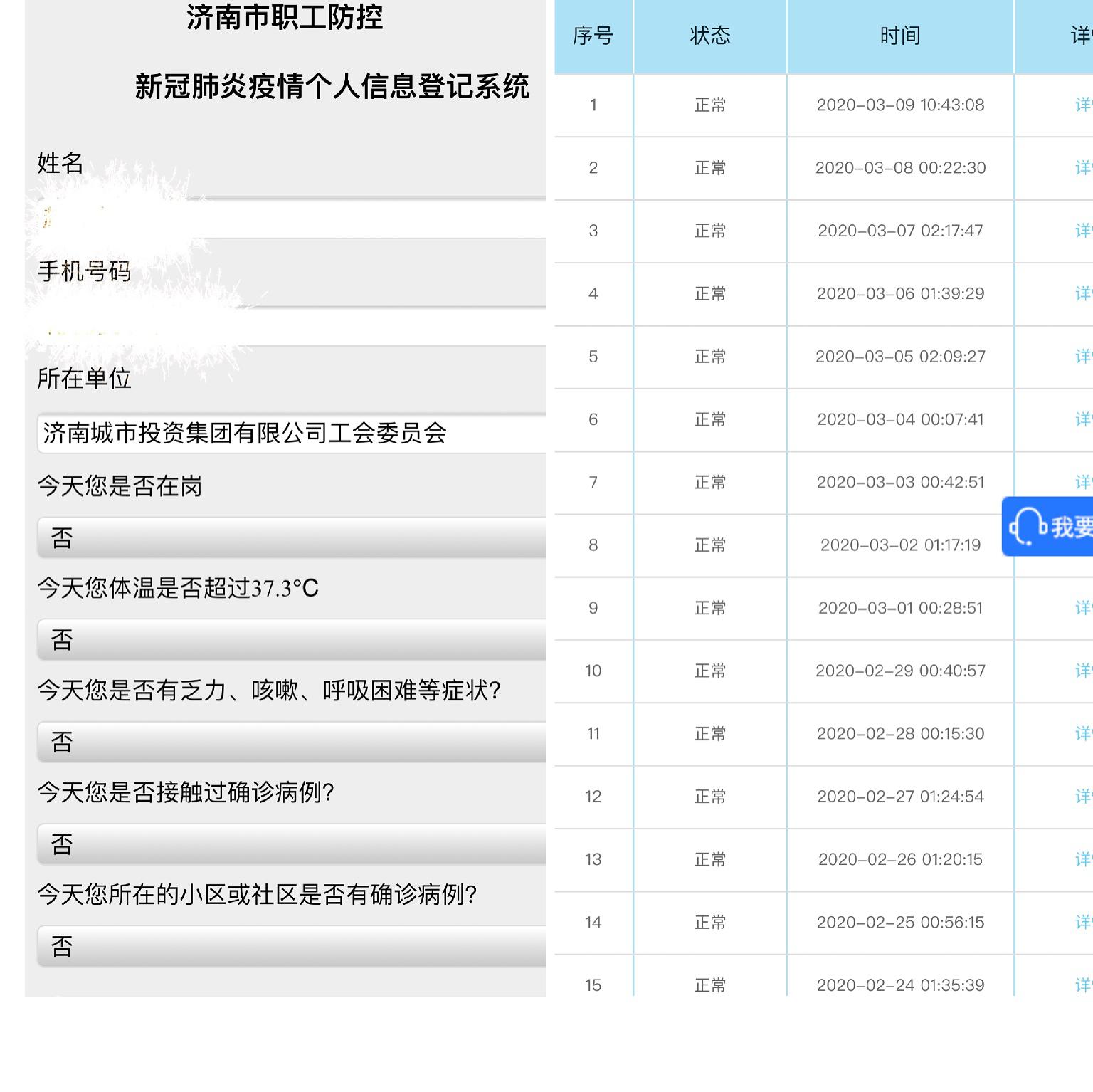Viewport: 1093px width, 1092px height.
Task: Open details for 2020-02-29 entry
Action: click(1082, 671)
